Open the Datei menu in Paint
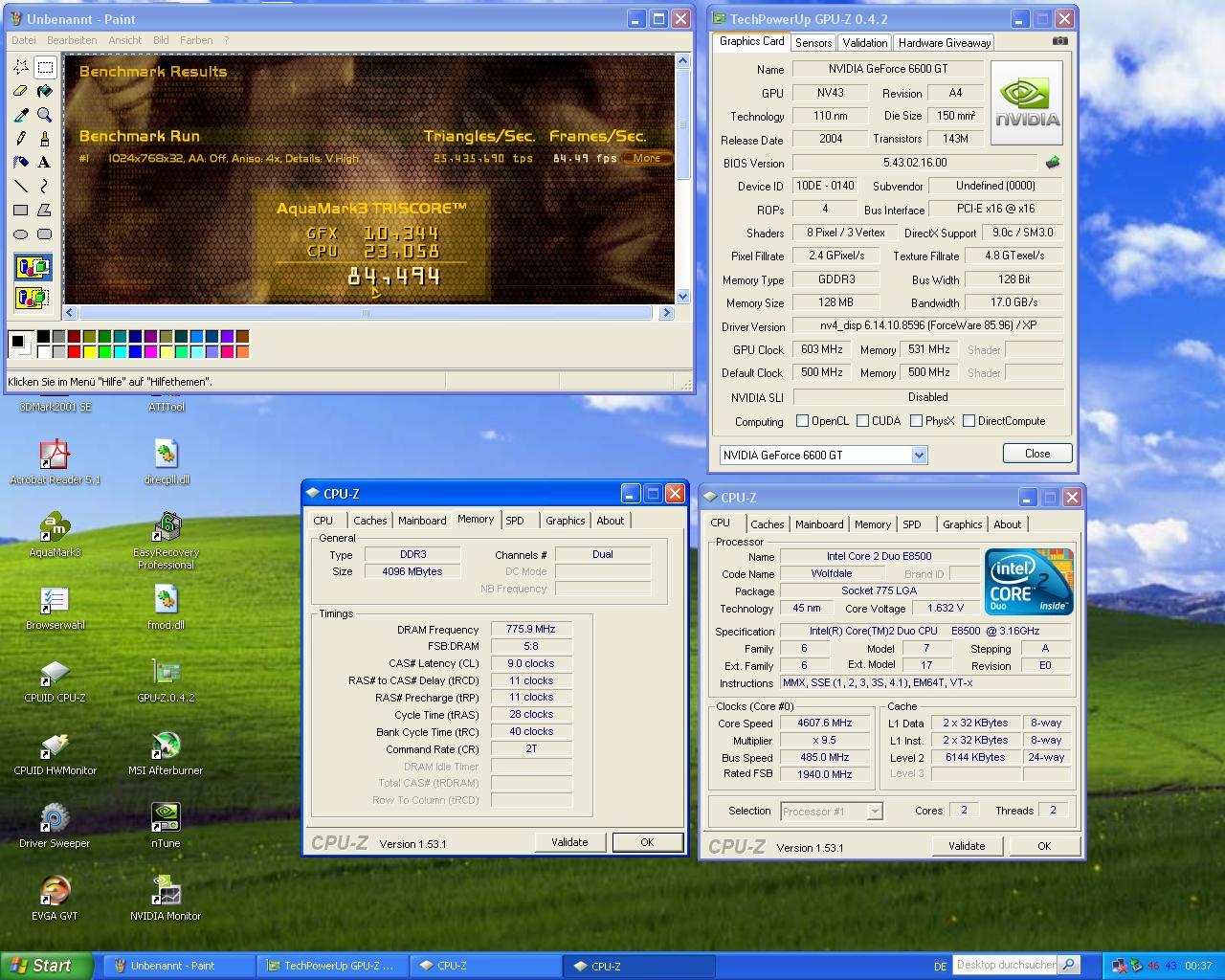1225x980 pixels. tap(24, 40)
